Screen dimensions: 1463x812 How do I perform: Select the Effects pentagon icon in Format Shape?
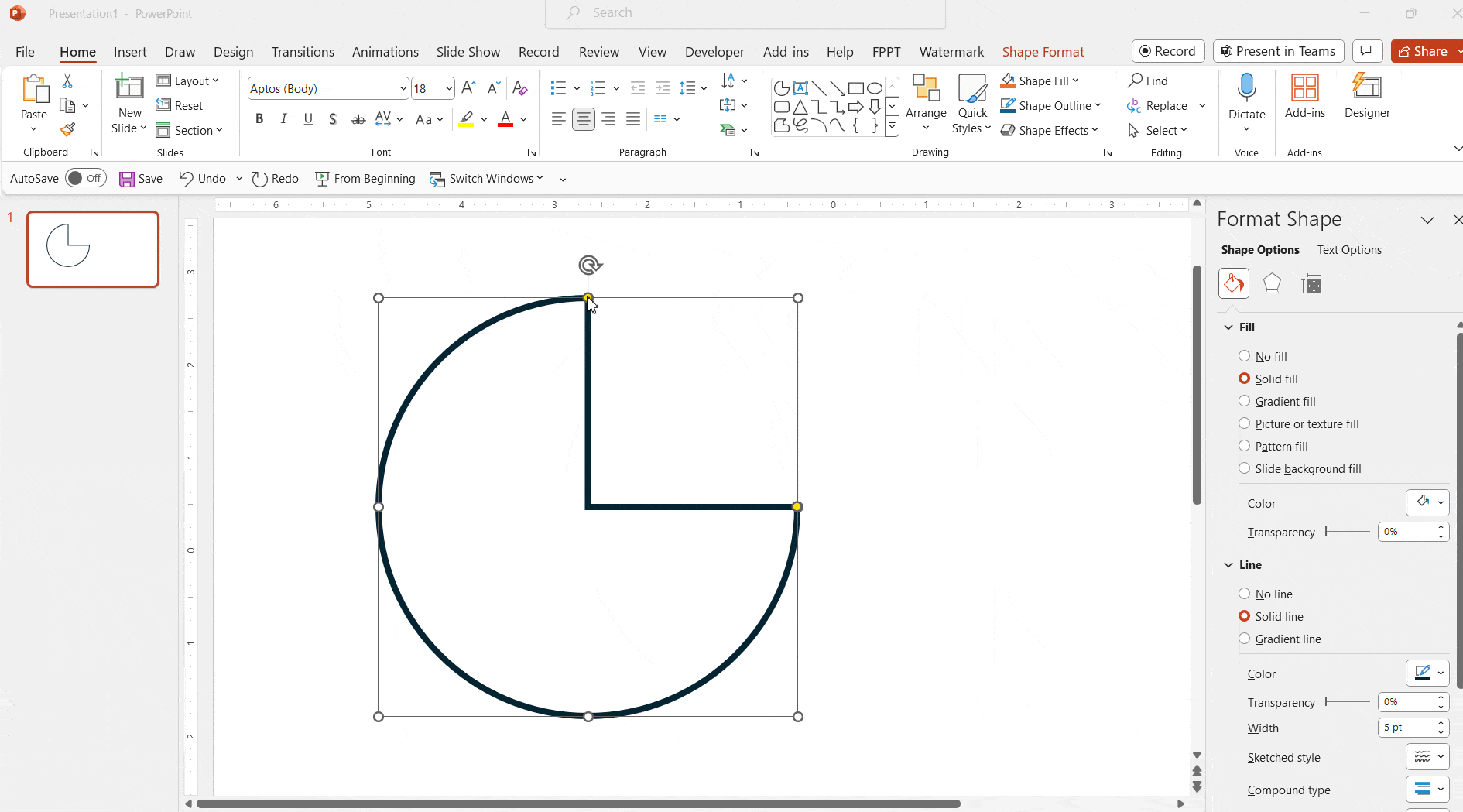coord(1272,283)
